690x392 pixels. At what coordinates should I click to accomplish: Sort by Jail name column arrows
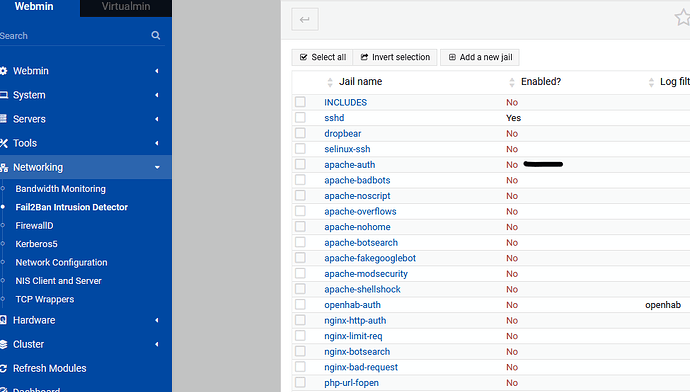330,82
